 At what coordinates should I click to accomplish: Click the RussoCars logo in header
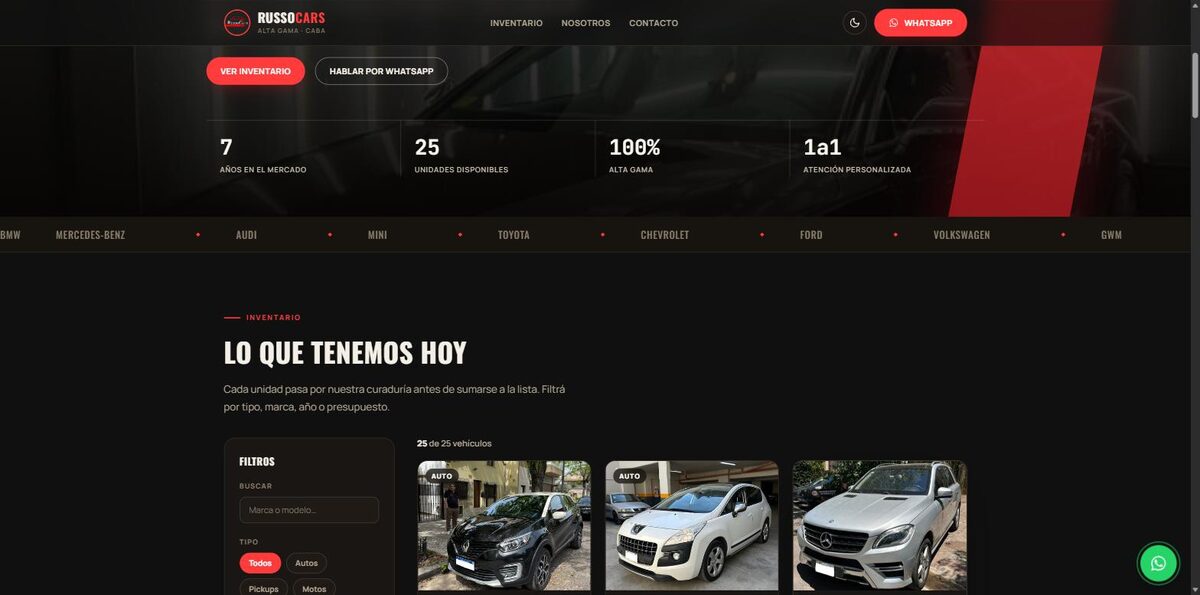[274, 22]
